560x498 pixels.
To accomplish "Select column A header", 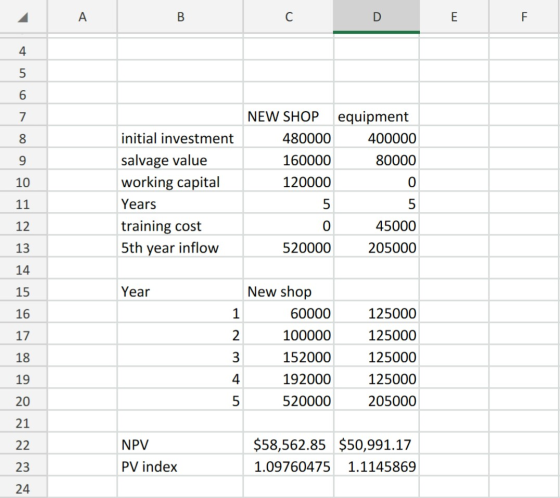I will coord(82,16).
